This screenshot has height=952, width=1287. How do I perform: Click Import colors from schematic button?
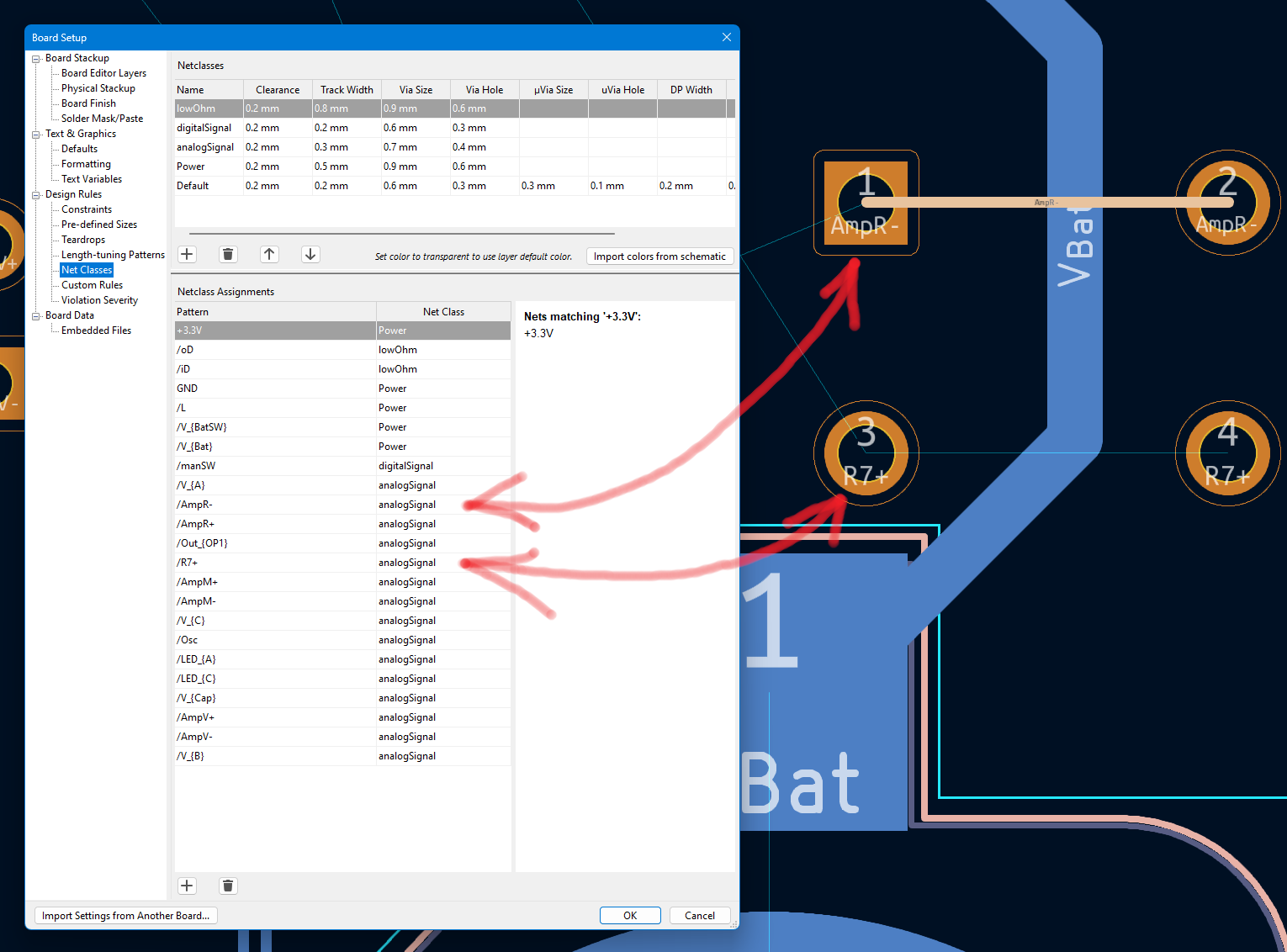point(659,257)
